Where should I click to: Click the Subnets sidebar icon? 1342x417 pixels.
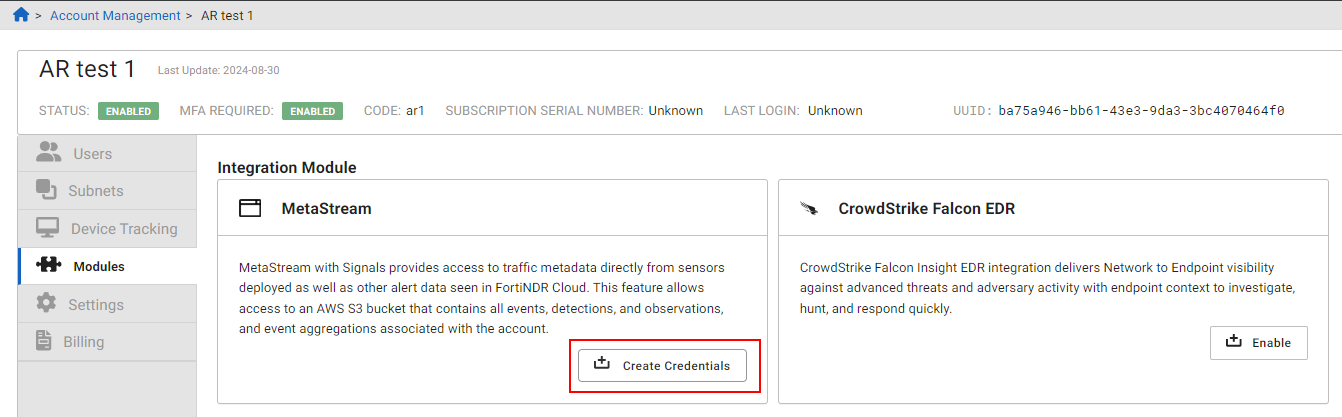[46, 190]
